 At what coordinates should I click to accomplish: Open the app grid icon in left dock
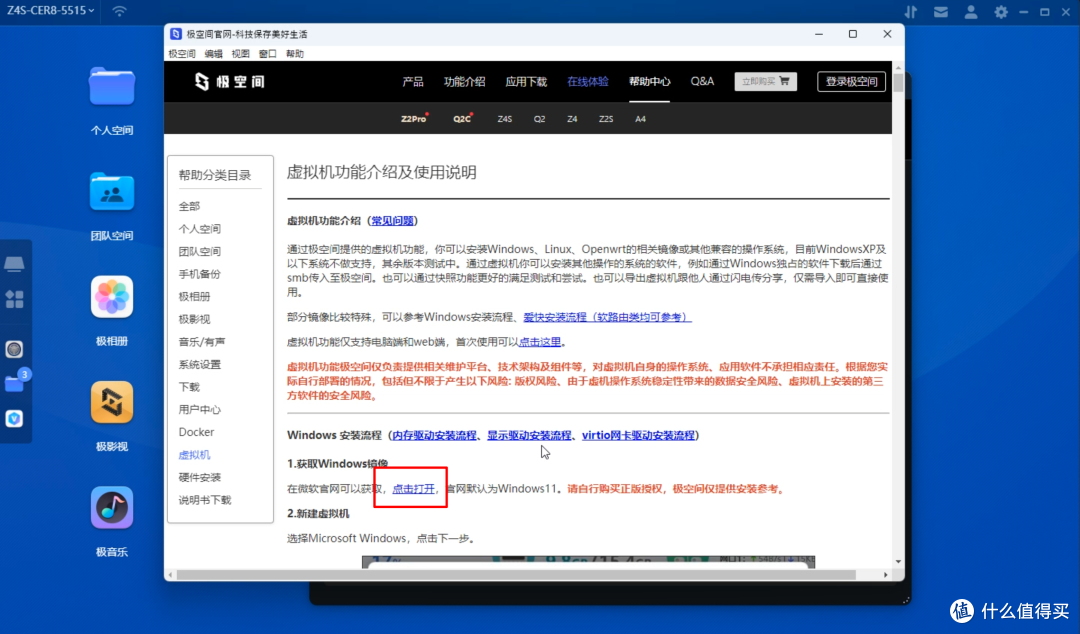(x=14, y=299)
